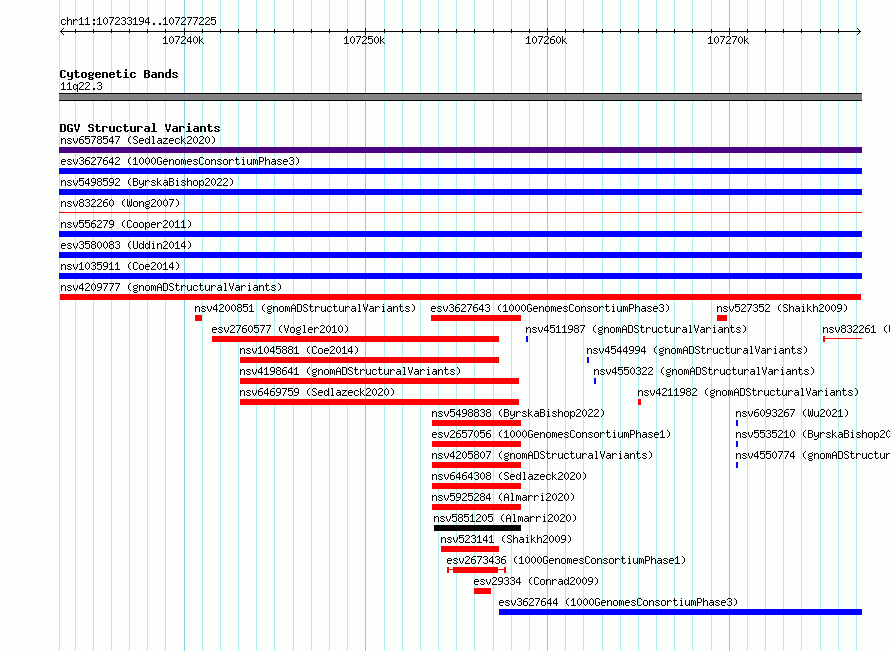
Task: Click the DGV Structural Variants track title
Action: click(140, 128)
